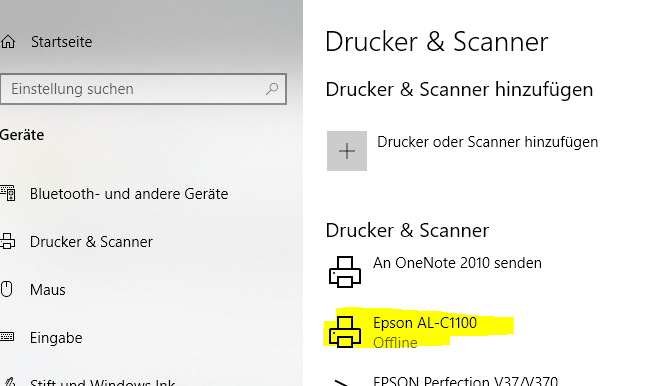Open Stift und Windows Ink settings
The height and width of the screenshot is (386, 660).
tap(102, 381)
